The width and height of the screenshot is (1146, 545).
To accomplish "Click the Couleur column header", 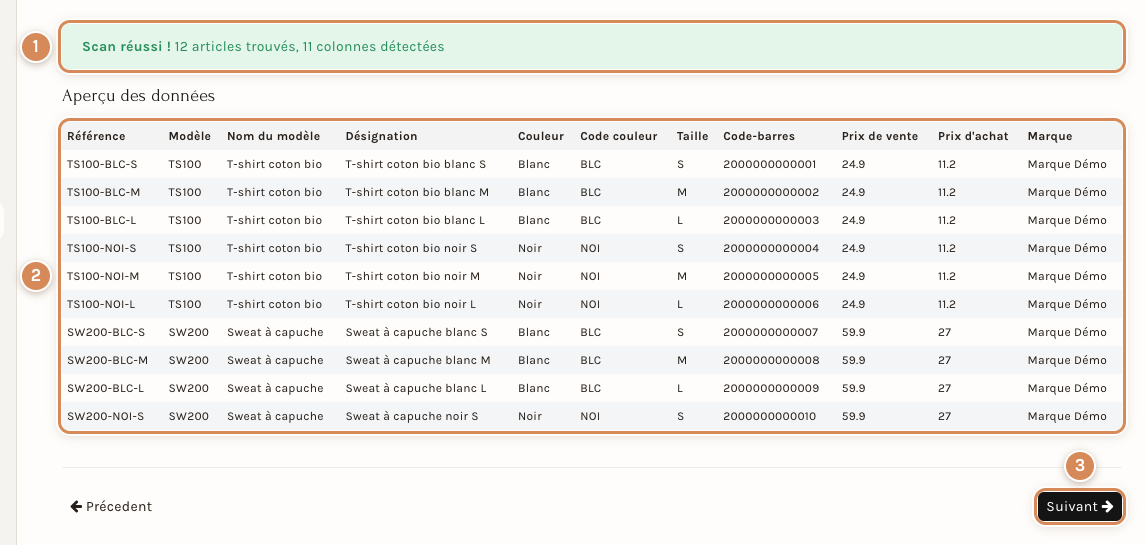I will 541,136.
